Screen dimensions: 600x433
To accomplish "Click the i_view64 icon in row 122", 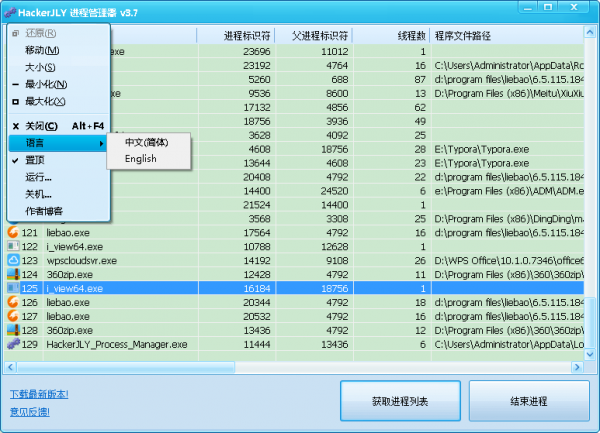I will 13,246.
